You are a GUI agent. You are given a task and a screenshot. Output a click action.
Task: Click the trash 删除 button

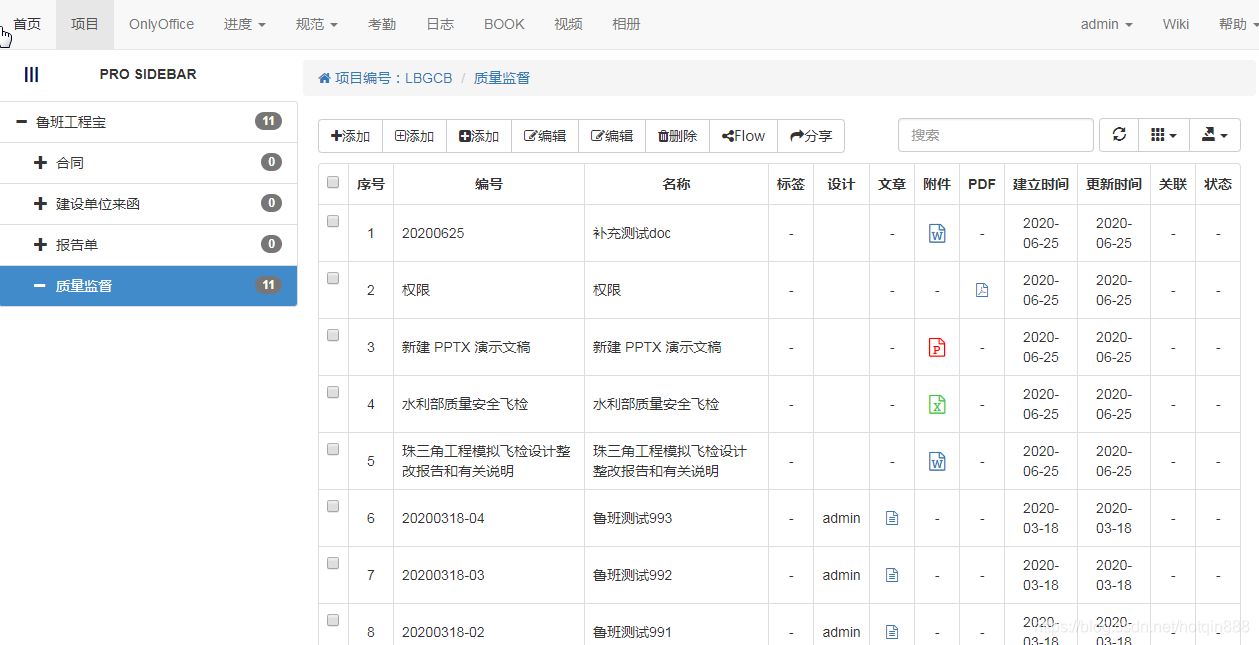tap(677, 136)
